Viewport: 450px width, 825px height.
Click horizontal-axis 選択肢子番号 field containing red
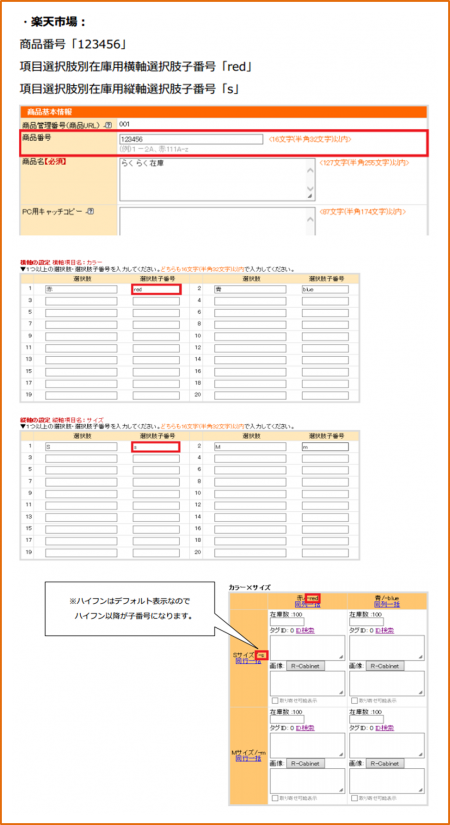[x=156, y=289]
